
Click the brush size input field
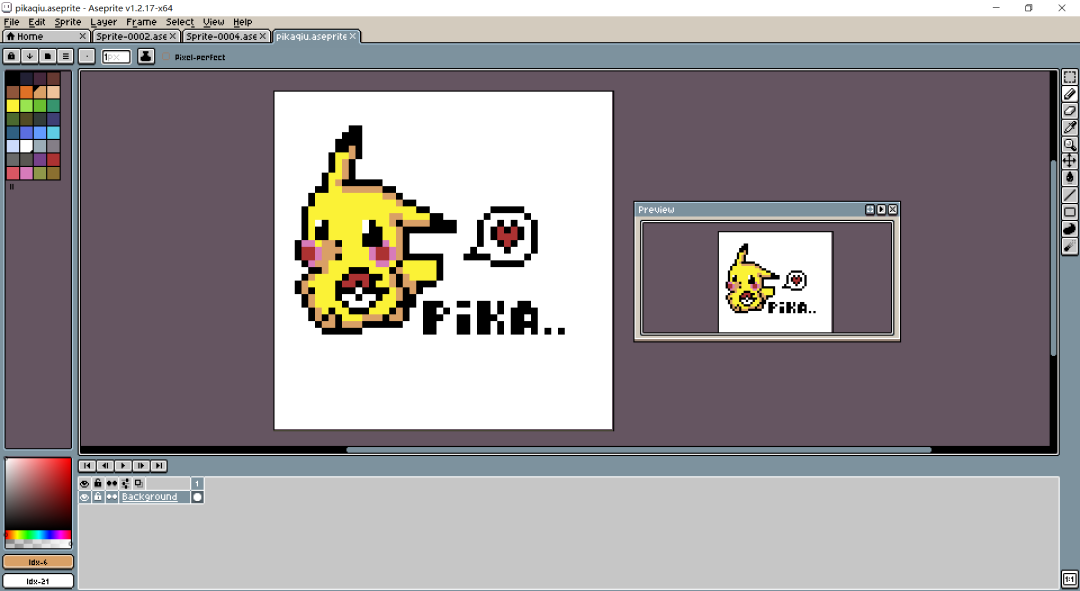(116, 56)
